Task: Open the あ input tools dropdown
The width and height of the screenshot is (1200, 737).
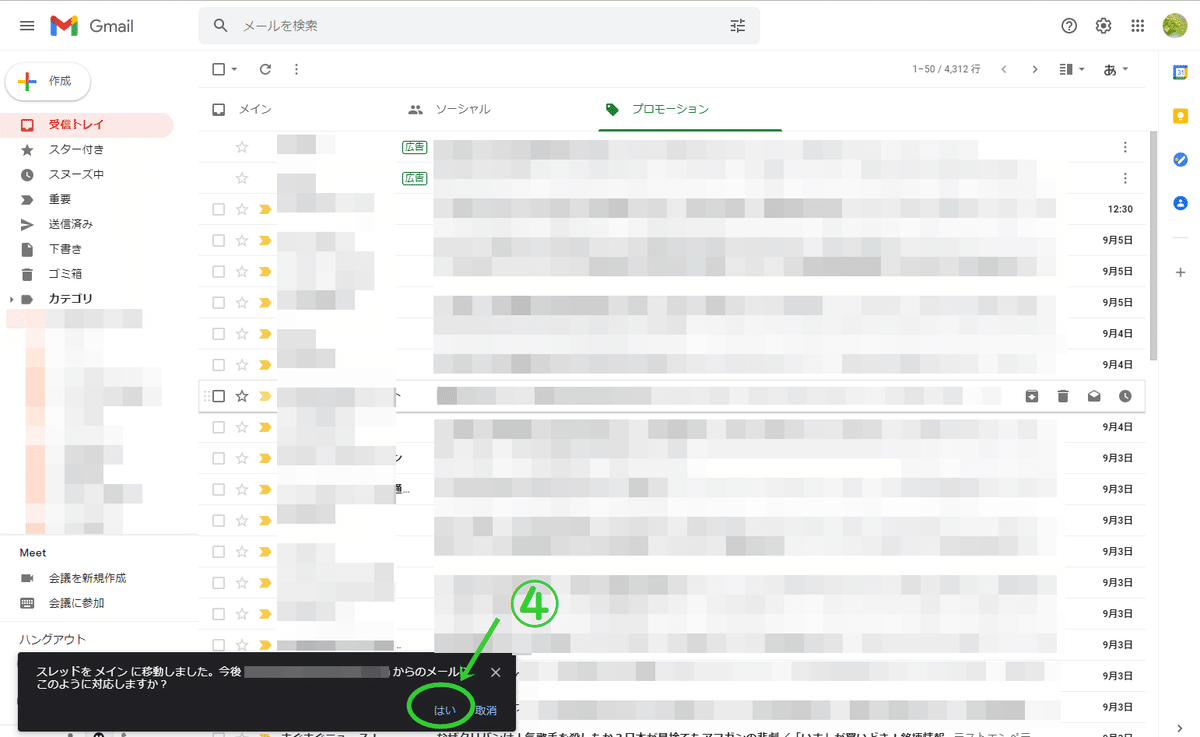Action: (1115, 69)
